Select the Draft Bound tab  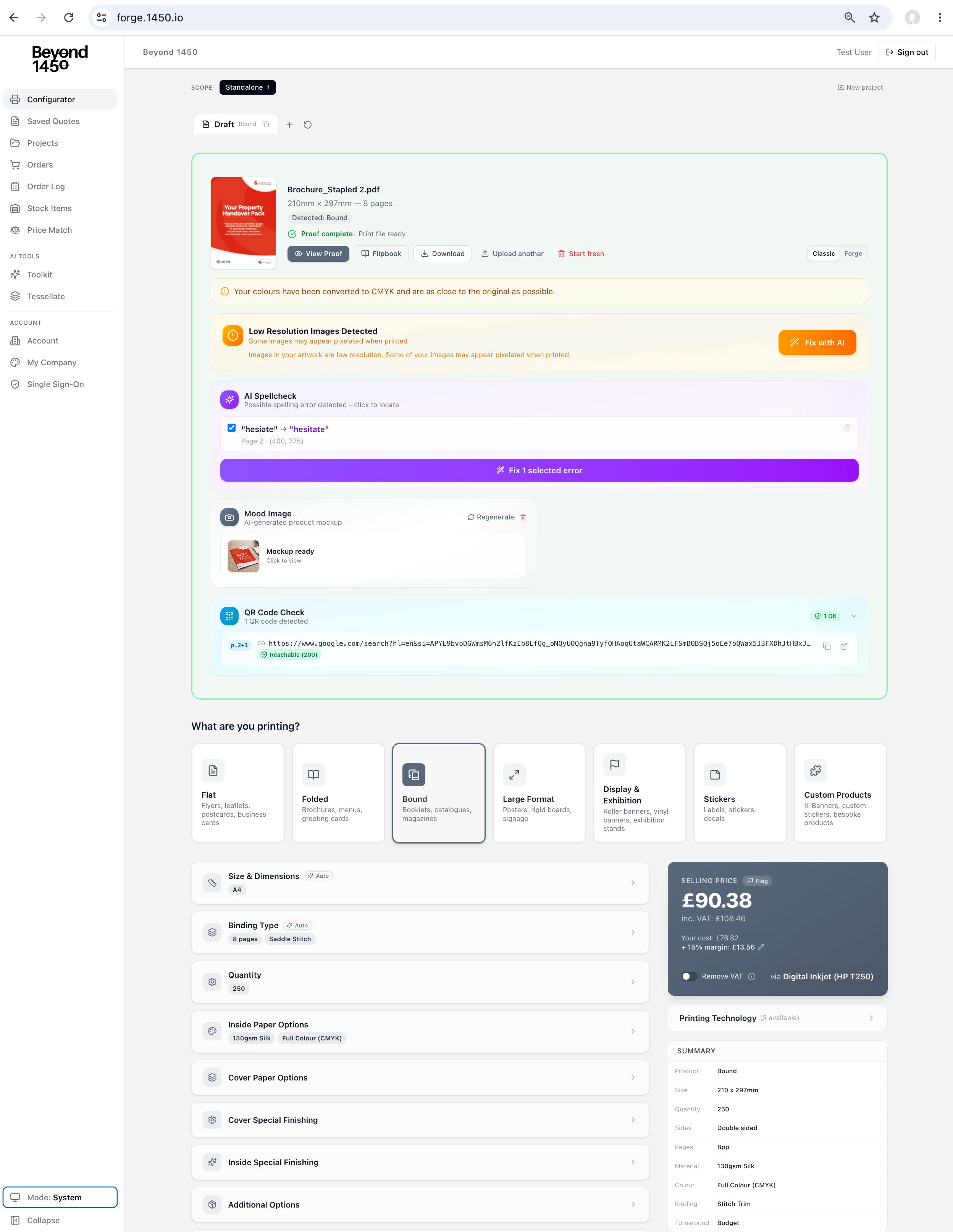236,124
